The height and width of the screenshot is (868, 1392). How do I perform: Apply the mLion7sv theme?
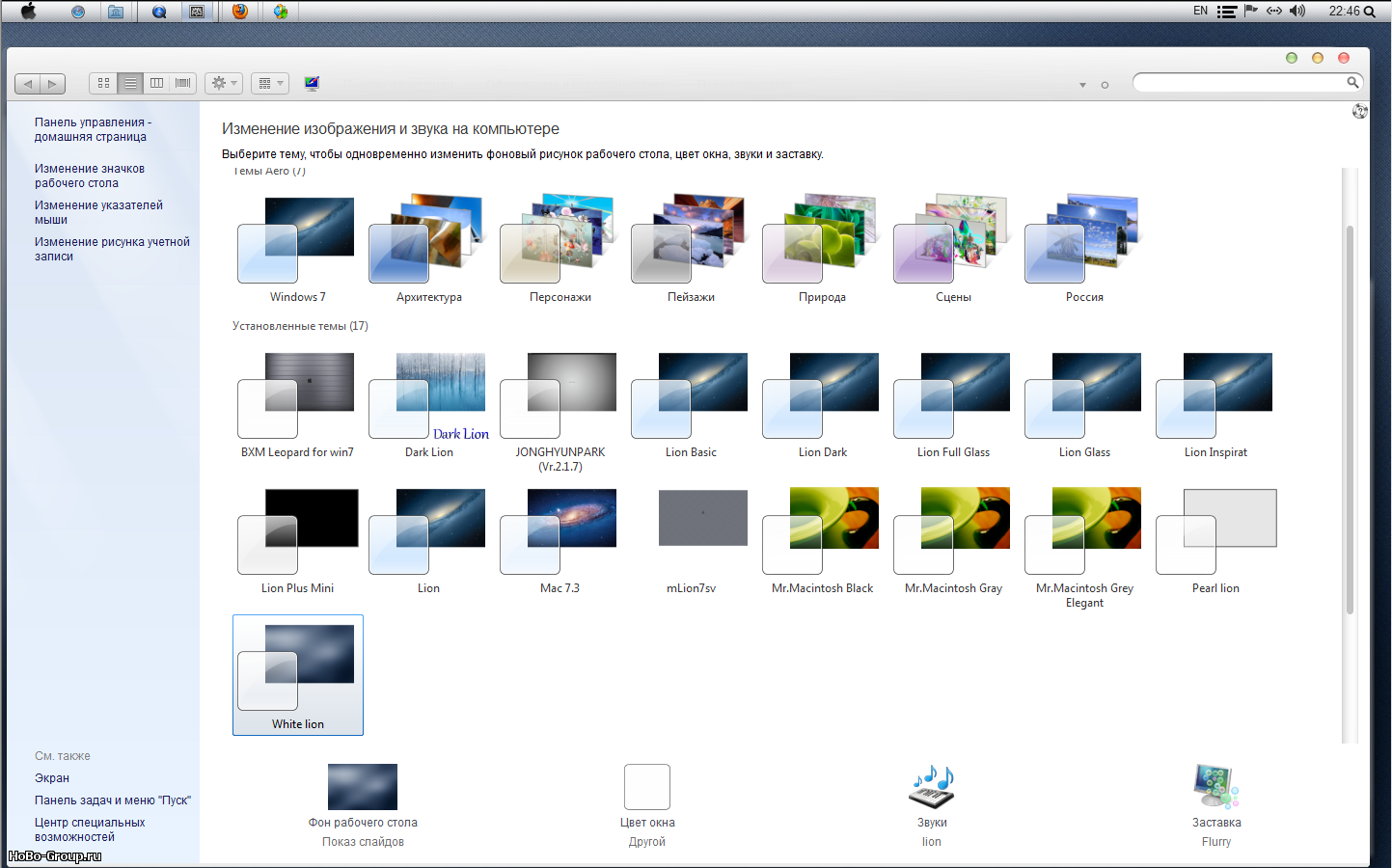pyautogui.click(x=691, y=541)
